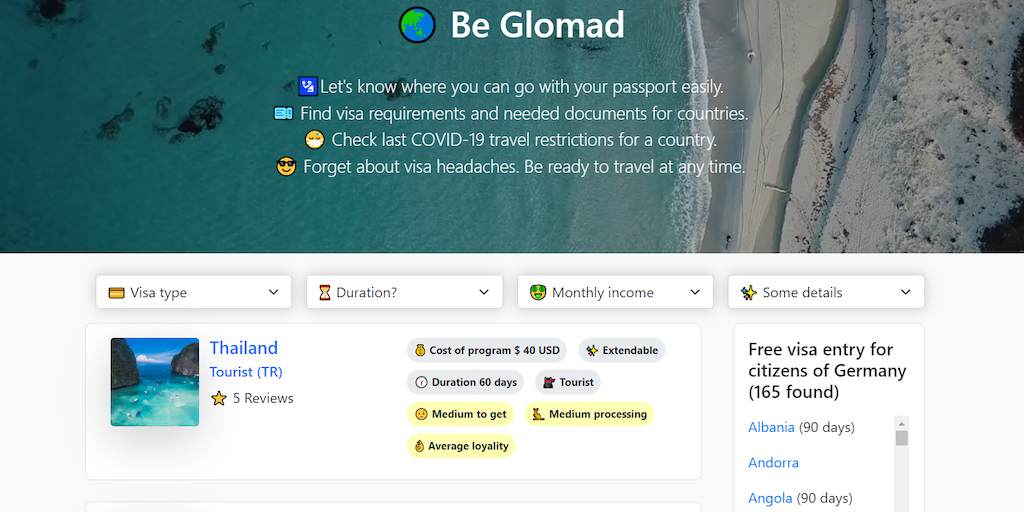Viewport: 1024px width, 512px height.
Task: Open the Visa type dropdown
Action: tap(194, 292)
